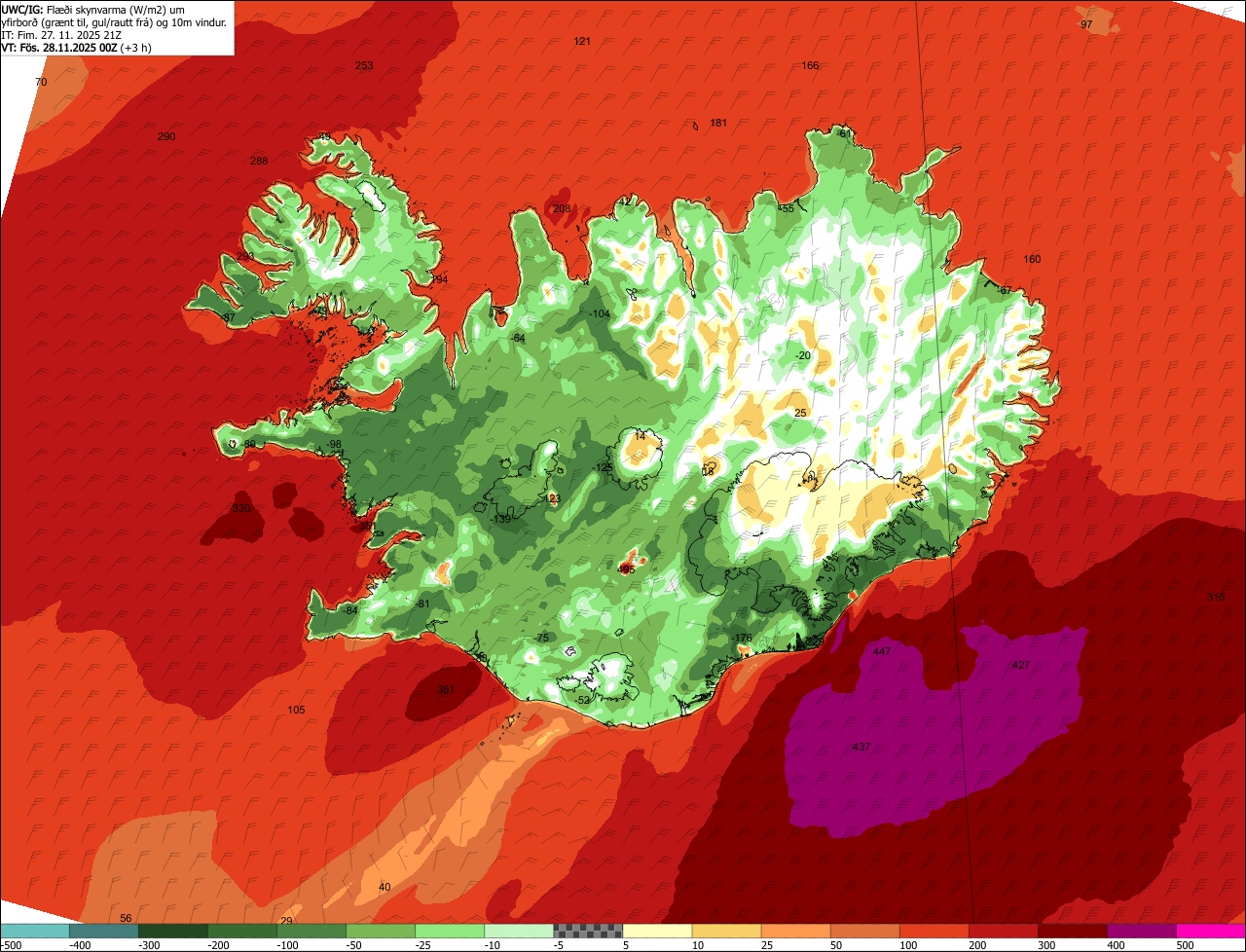Click the -176 value on the southeast land
This screenshot has height=952, width=1246.
tap(742, 638)
